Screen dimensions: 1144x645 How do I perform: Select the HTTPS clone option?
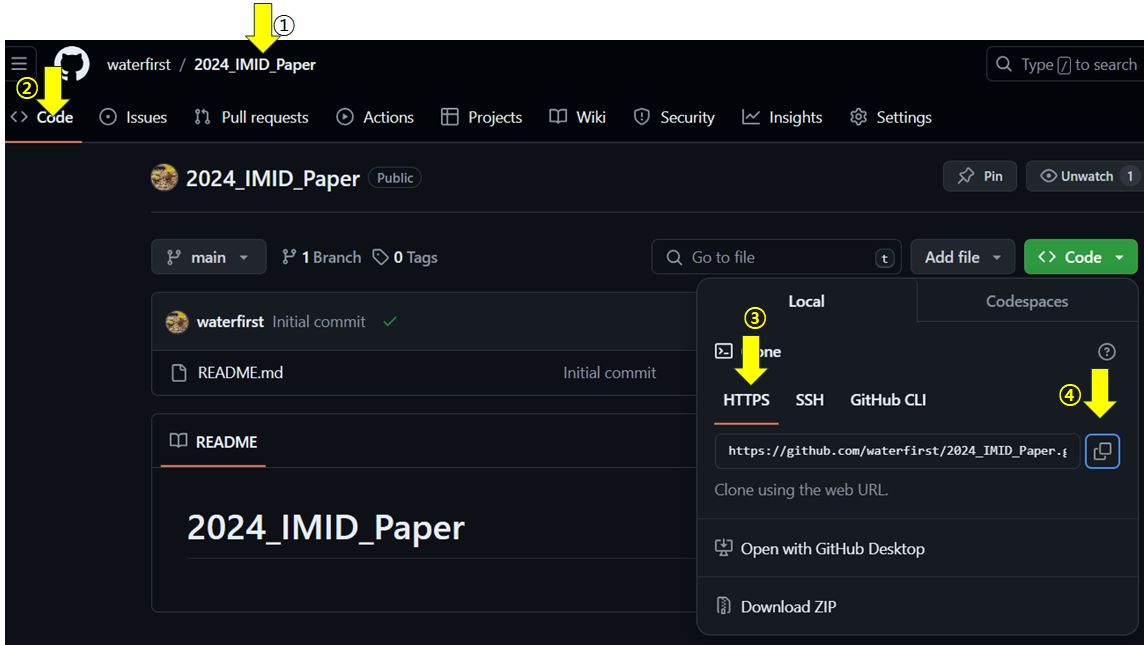coord(746,401)
